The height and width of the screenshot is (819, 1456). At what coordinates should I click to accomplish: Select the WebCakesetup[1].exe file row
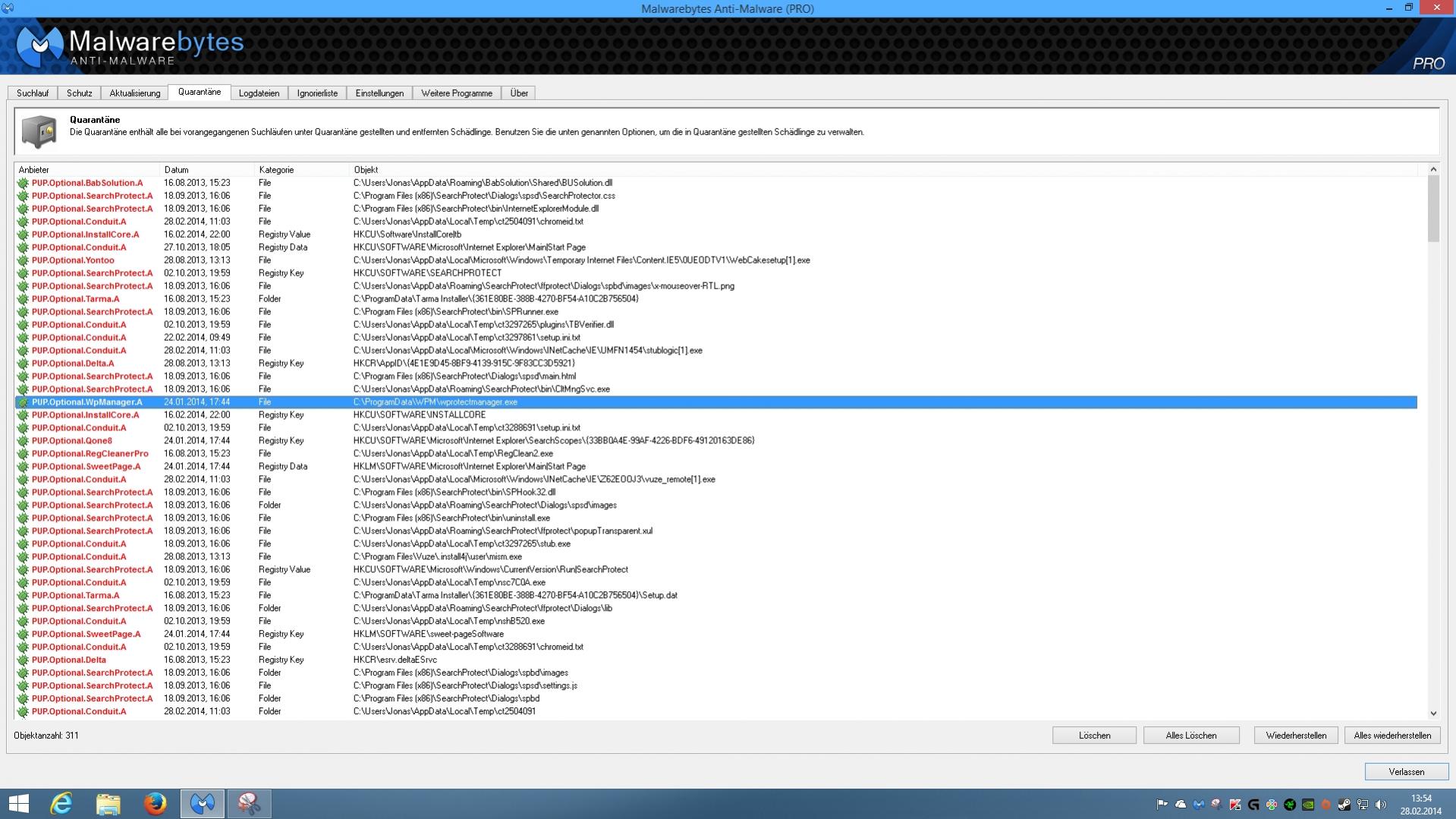pos(716,260)
